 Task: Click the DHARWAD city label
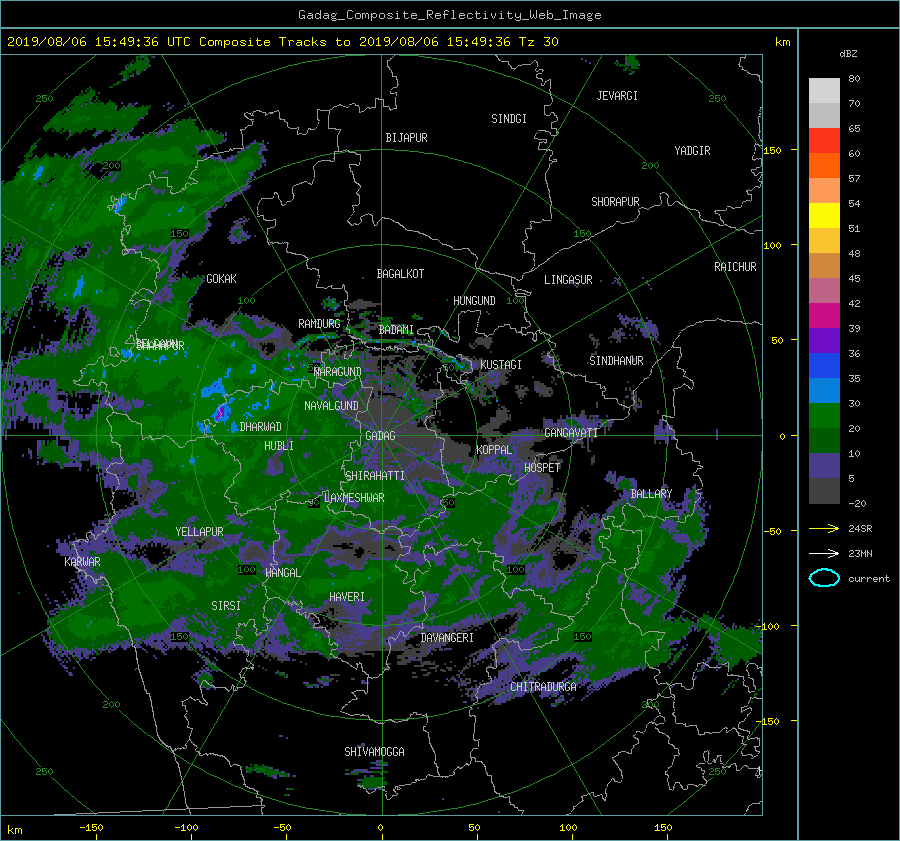pyautogui.click(x=261, y=427)
